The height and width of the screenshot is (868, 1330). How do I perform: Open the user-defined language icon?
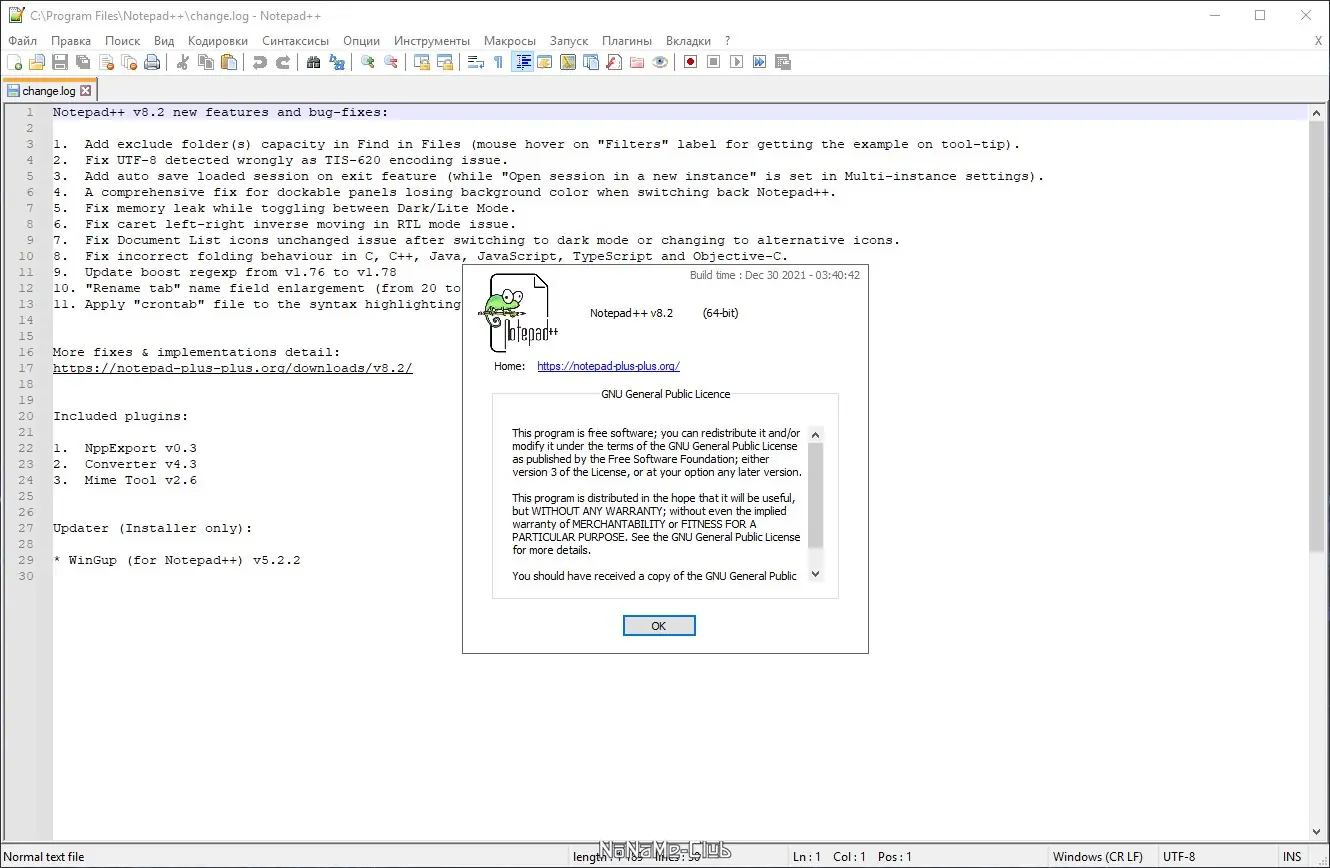(x=545, y=62)
